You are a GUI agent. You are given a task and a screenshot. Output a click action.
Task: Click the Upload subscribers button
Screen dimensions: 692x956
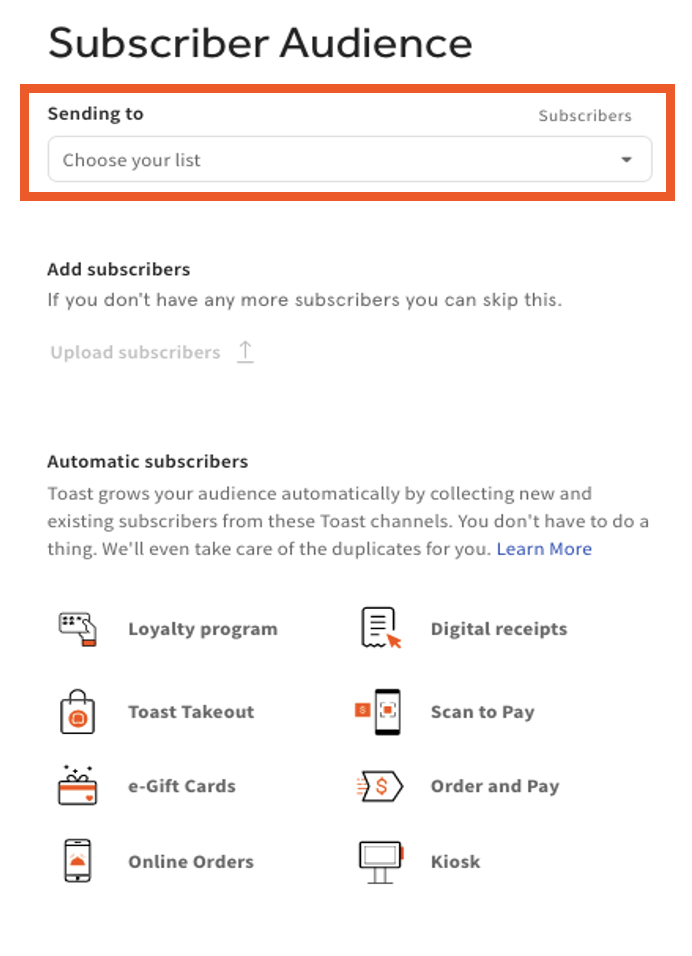[134, 352]
